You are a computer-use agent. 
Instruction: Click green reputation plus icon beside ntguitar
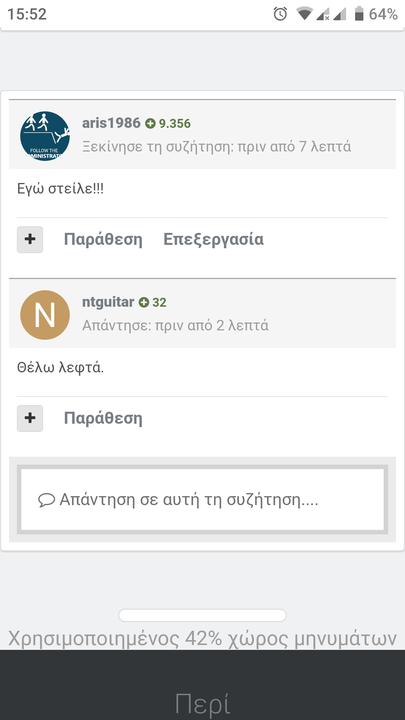click(x=144, y=303)
